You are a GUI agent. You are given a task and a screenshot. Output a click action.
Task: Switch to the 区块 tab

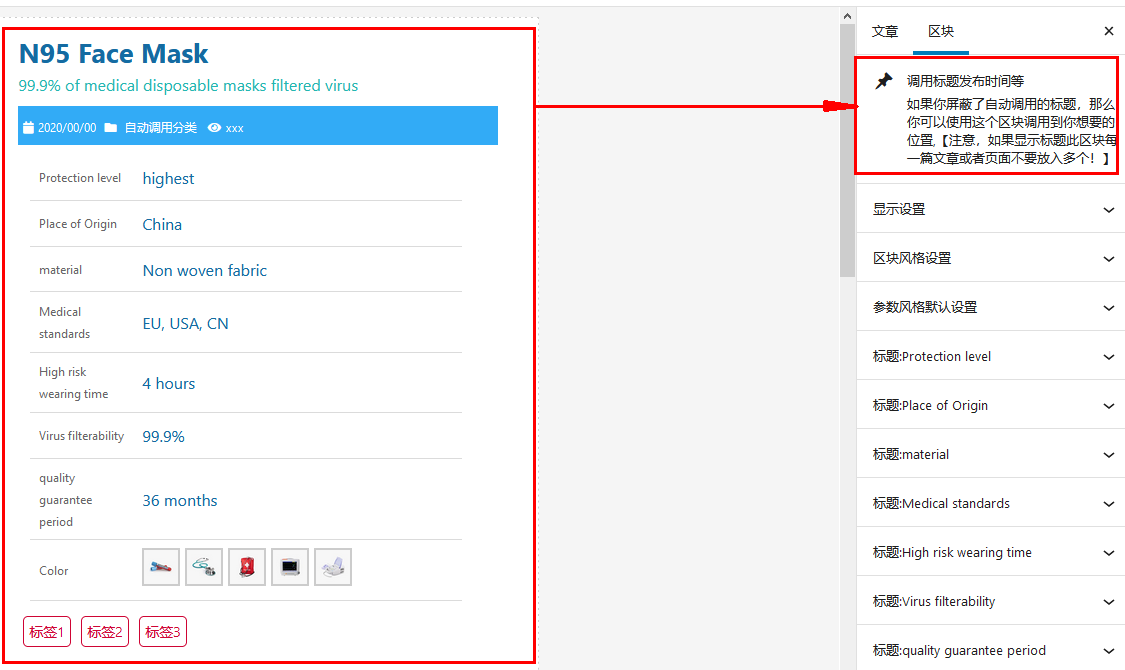(941, 32)
